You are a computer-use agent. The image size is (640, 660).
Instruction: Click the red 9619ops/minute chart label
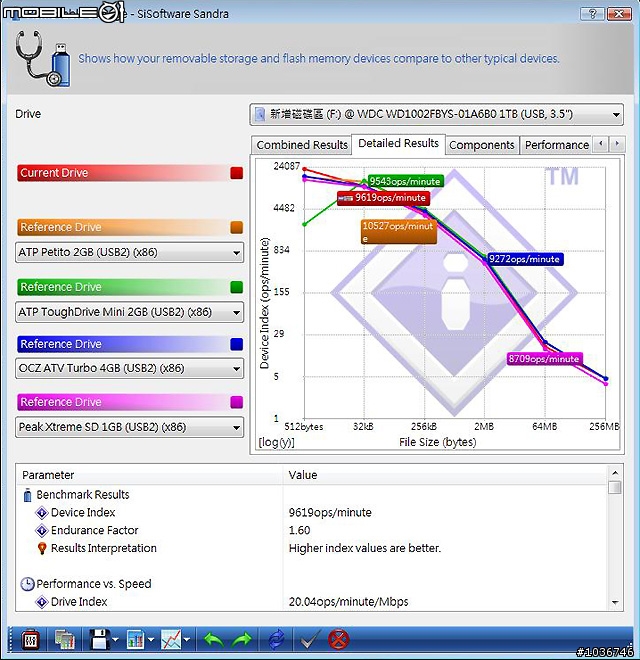point(384,198)
